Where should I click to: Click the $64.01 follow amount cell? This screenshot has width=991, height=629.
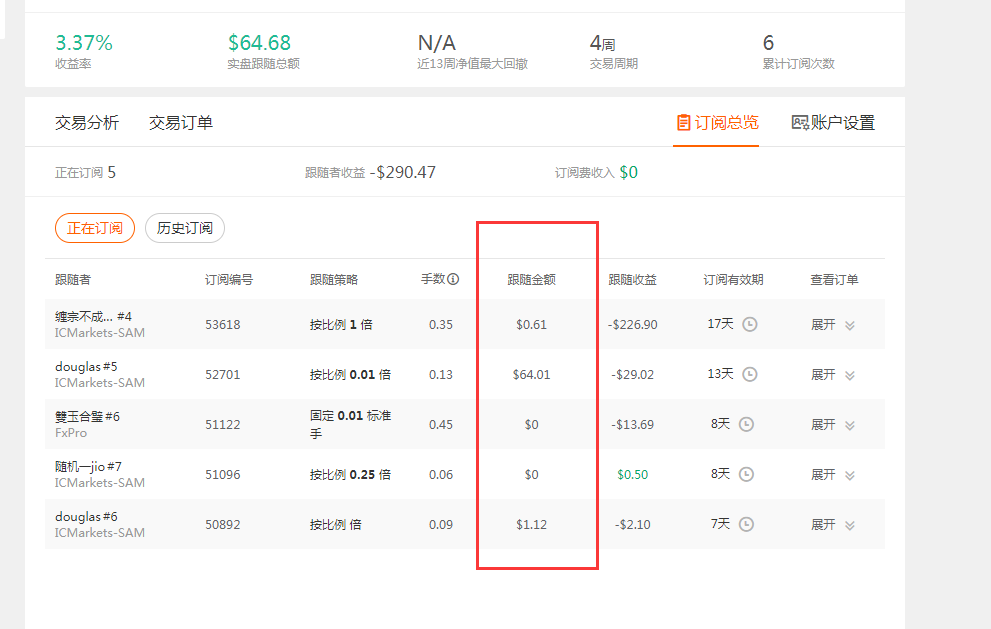pyautogui.click(x=532, y=374)
